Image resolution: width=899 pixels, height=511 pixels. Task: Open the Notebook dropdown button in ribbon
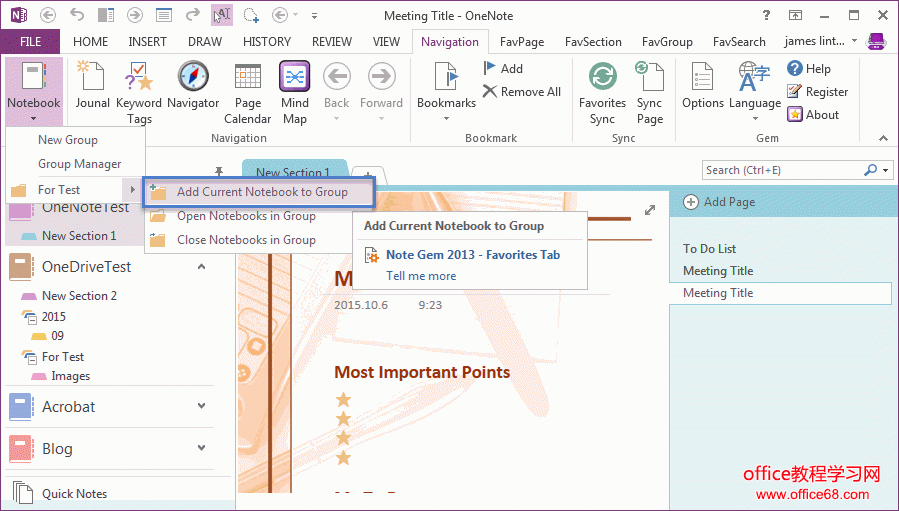pyautogui.click(x=33, y=92)
